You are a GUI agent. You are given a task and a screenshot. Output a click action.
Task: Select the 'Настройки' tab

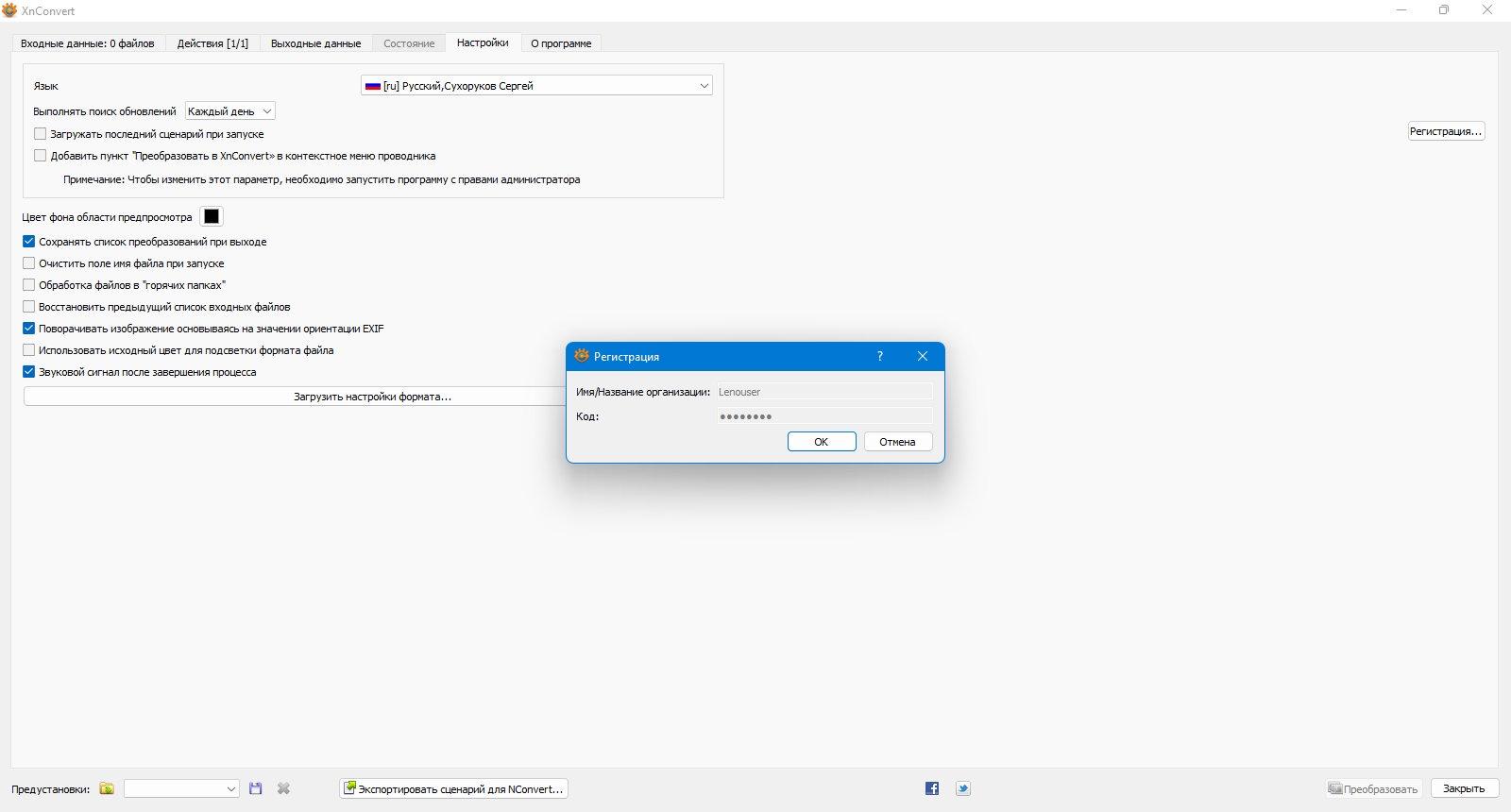click(x=483, y=42)
